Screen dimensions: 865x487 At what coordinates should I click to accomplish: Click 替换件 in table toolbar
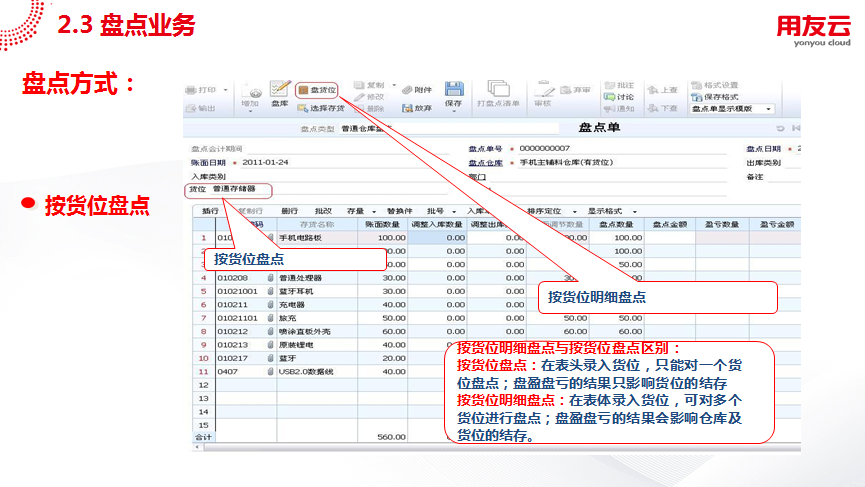click(399, 211)
